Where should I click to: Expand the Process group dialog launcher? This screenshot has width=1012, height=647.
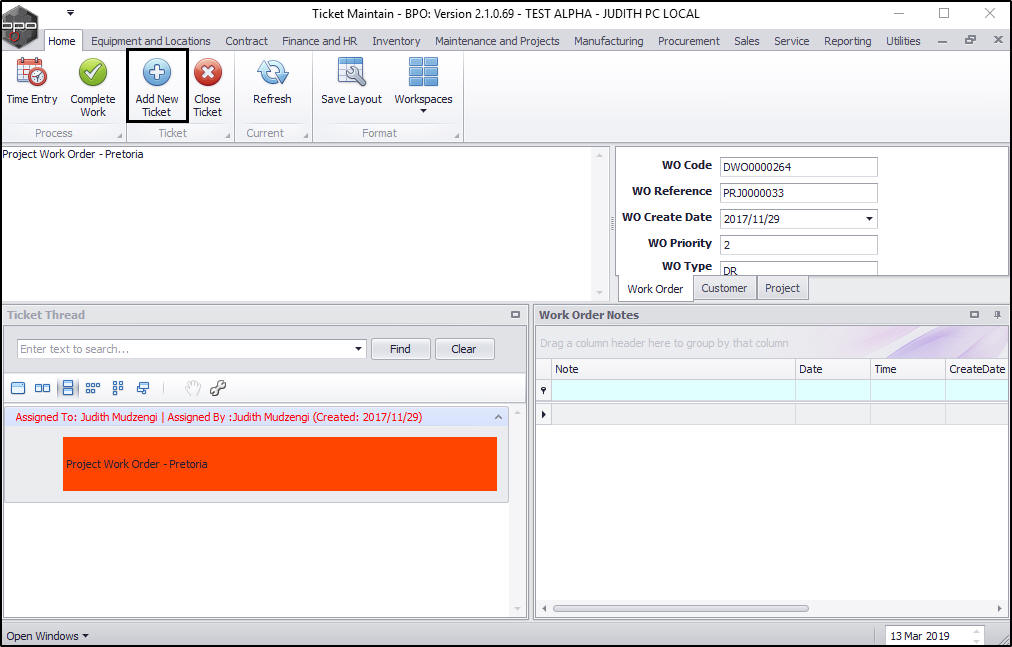[119, 136]
